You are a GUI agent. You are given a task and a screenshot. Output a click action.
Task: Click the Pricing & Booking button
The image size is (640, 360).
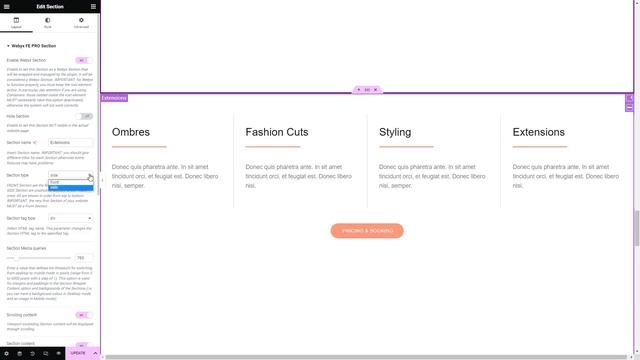pos(367,231)
